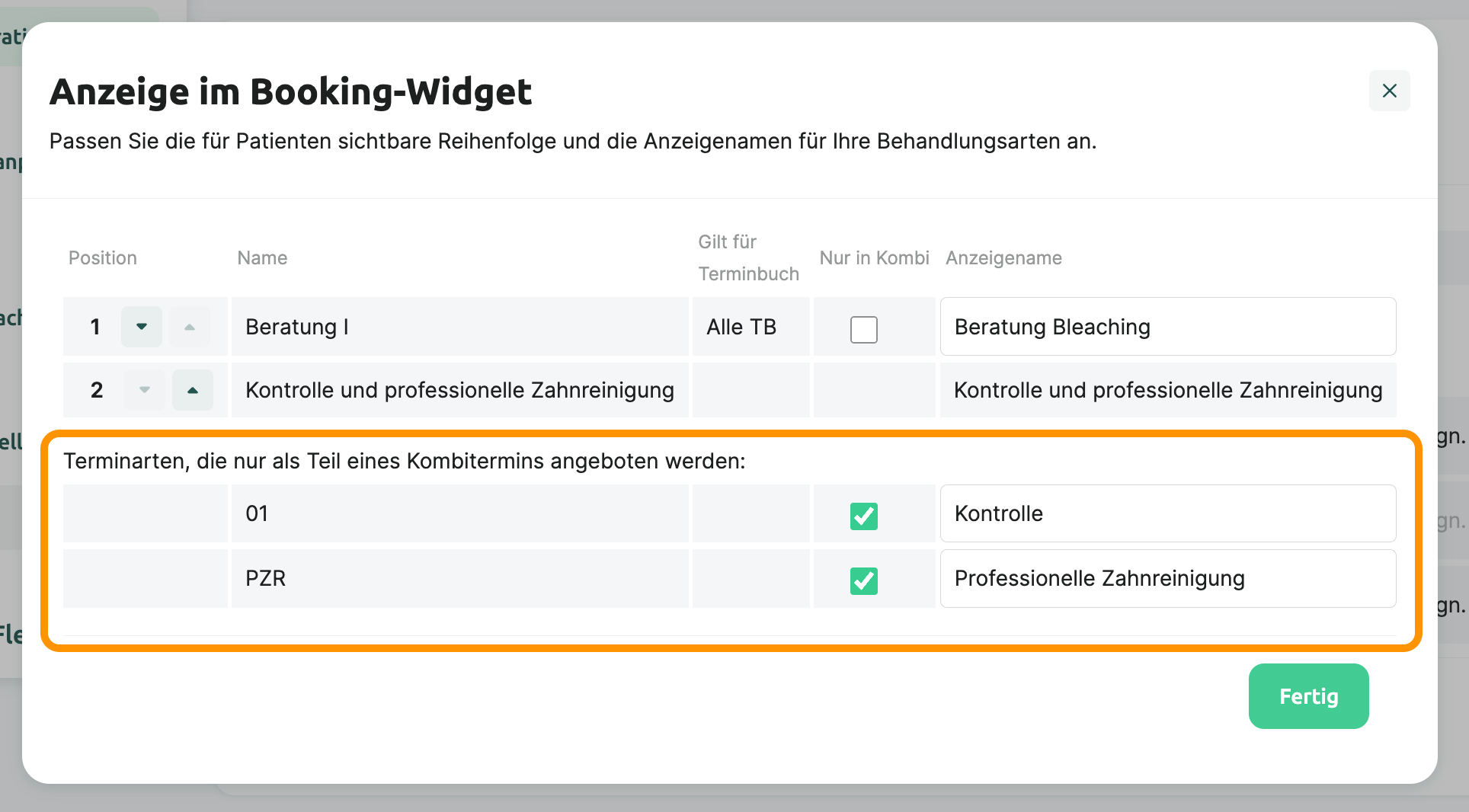The width and height of the screenshot is (1469, 812).
Task: Close the Booking-Widget dialog
Action: (1389, 91)
